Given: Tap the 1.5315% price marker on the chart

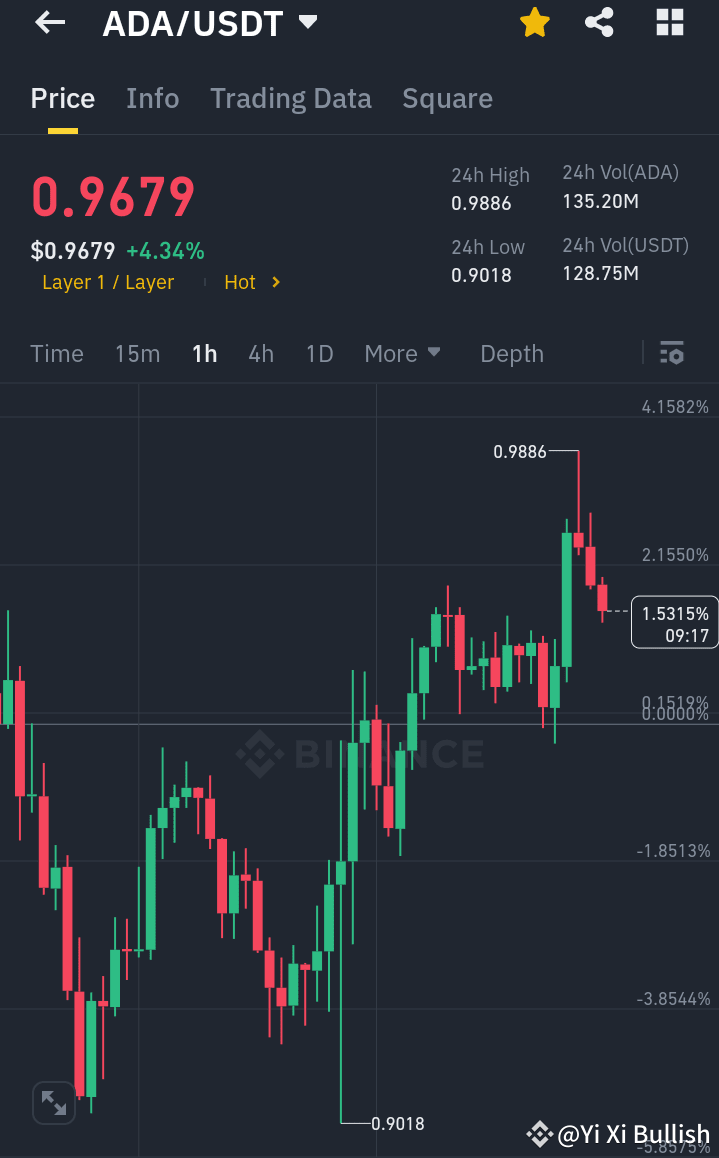Looking at the screenshot, I should tap(674, 621).
